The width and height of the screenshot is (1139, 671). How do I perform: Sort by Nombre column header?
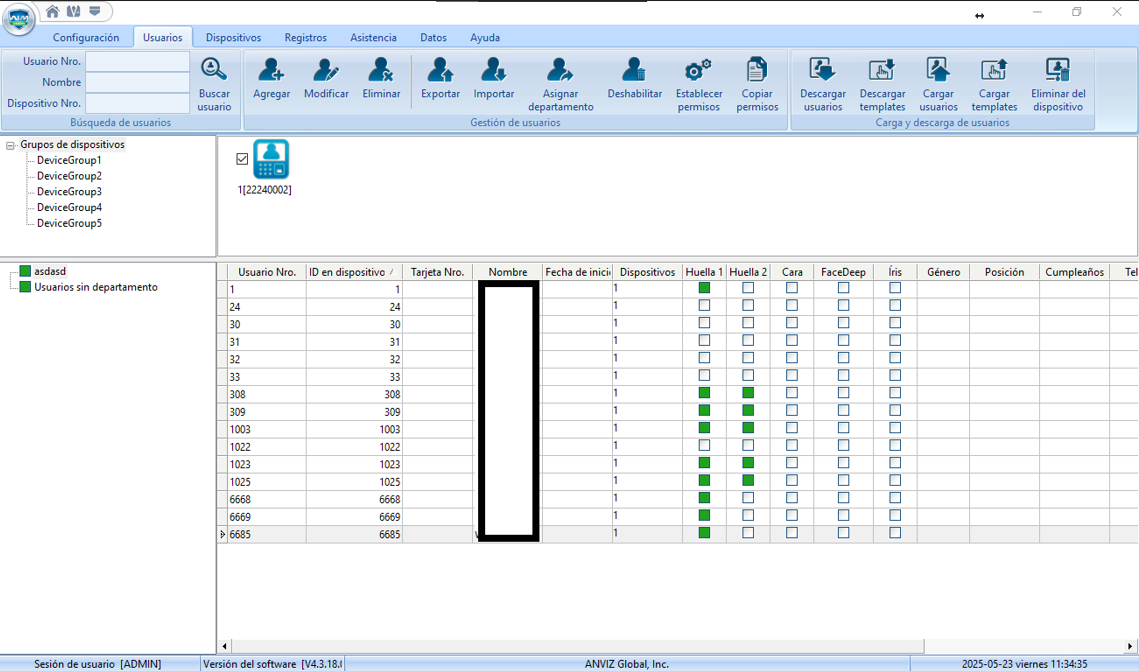508,272
